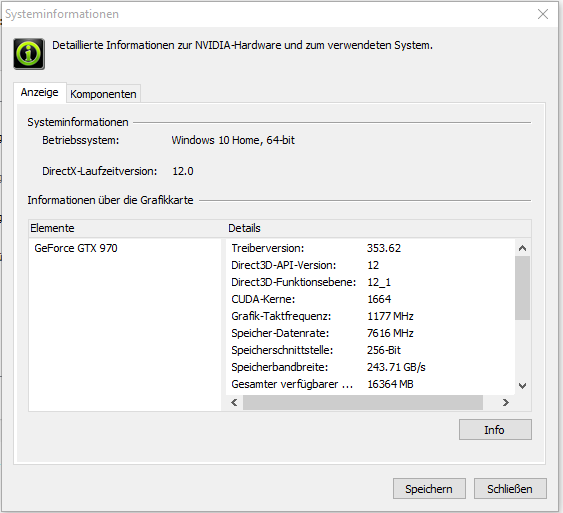Click the horizontal scroll left arrow
The image size is (563, 513).
[x=234, y=402]
